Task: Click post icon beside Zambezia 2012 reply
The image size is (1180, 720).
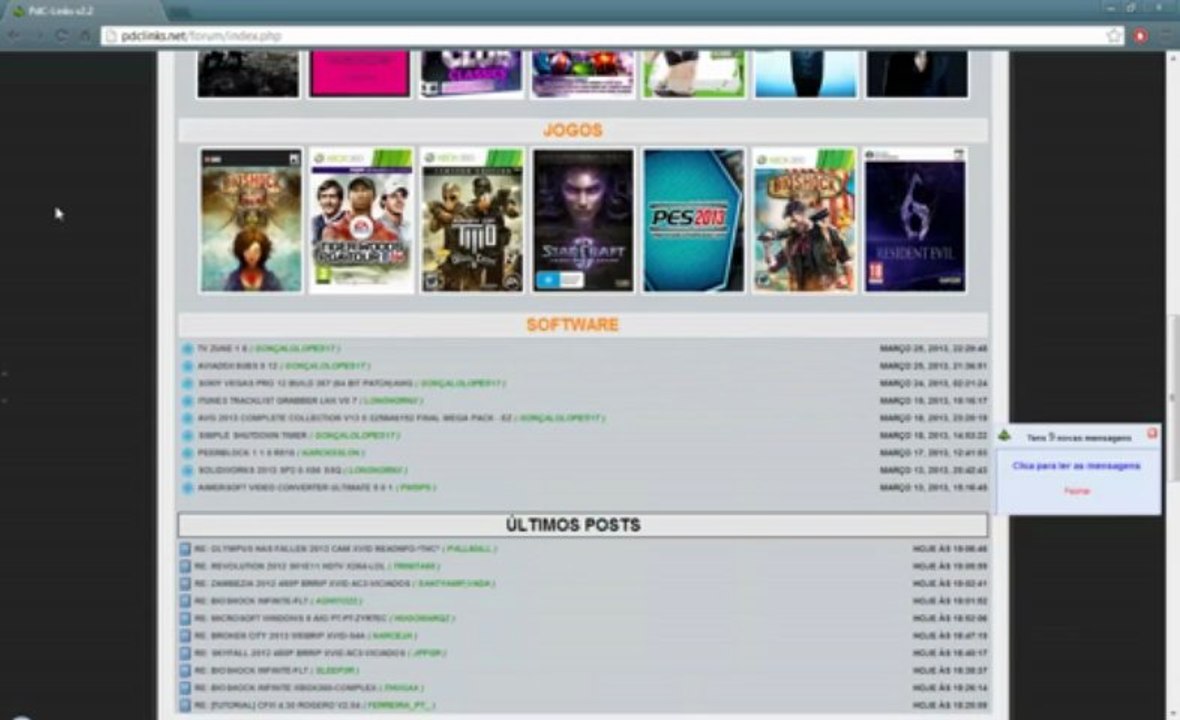Action: pyautogui.click(x=185, y=583)
